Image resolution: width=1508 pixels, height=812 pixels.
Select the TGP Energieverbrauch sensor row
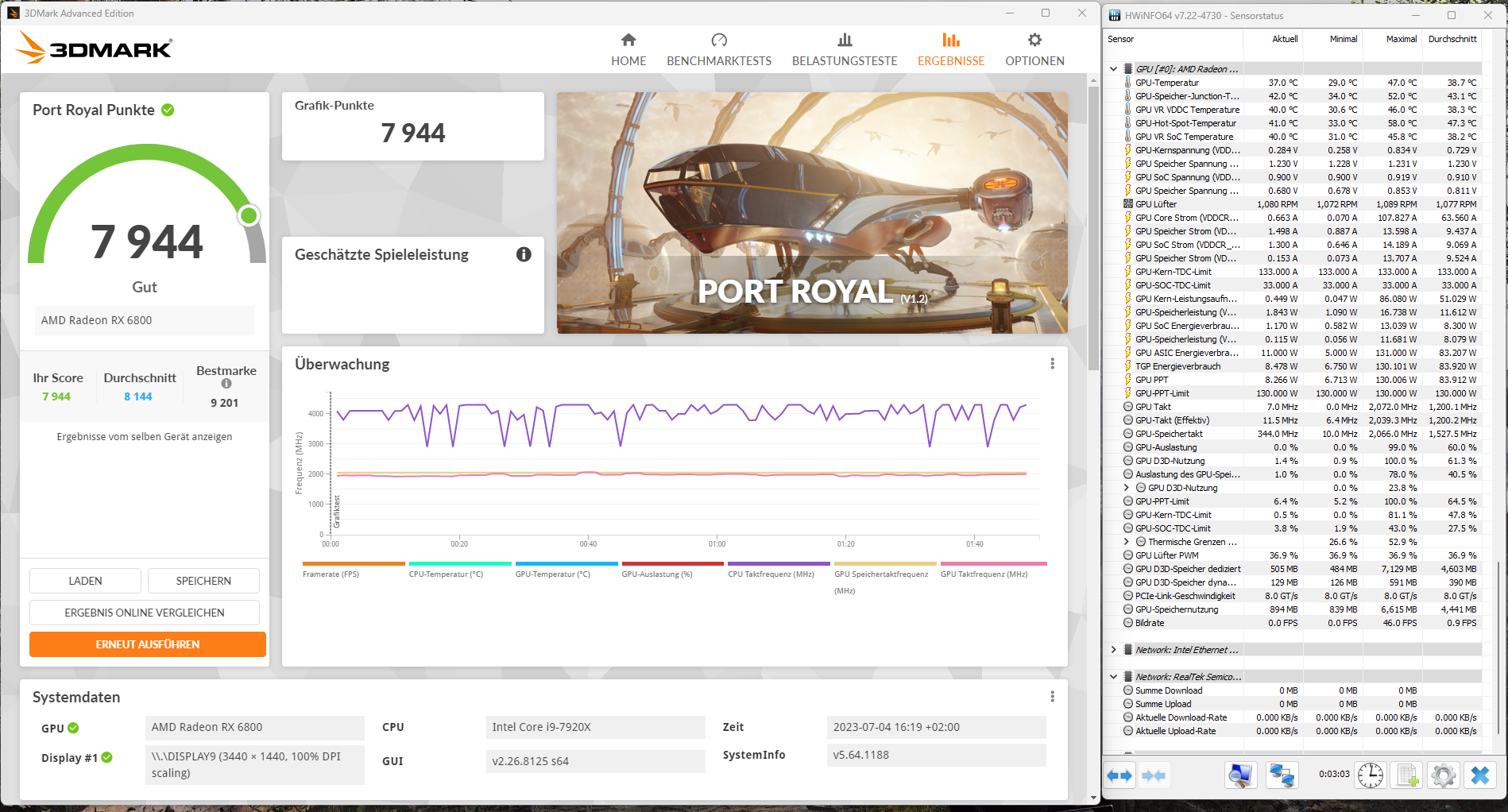coord(1294,366)
